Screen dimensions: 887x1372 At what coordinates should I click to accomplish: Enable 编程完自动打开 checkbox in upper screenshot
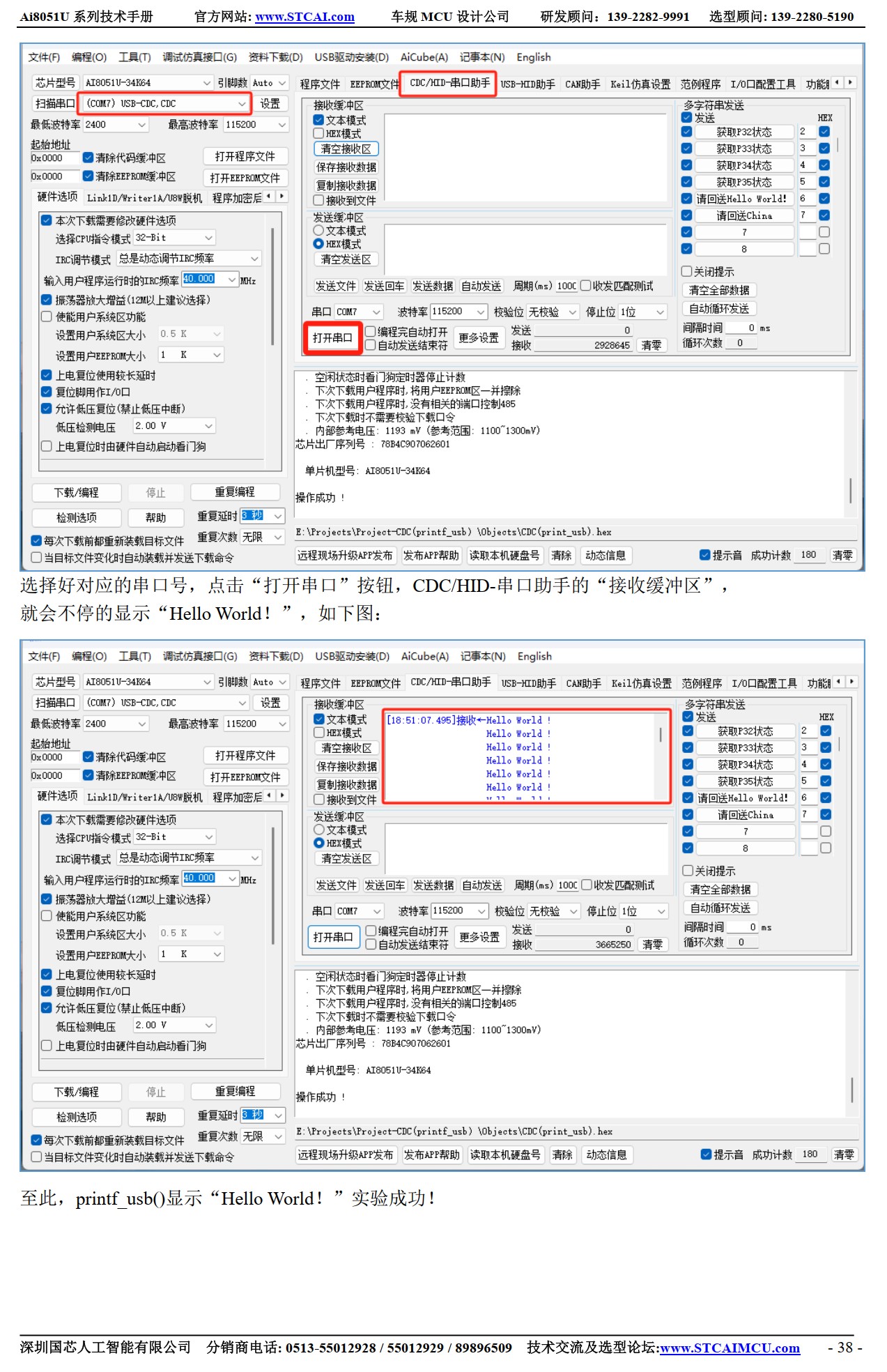point(371,332)
